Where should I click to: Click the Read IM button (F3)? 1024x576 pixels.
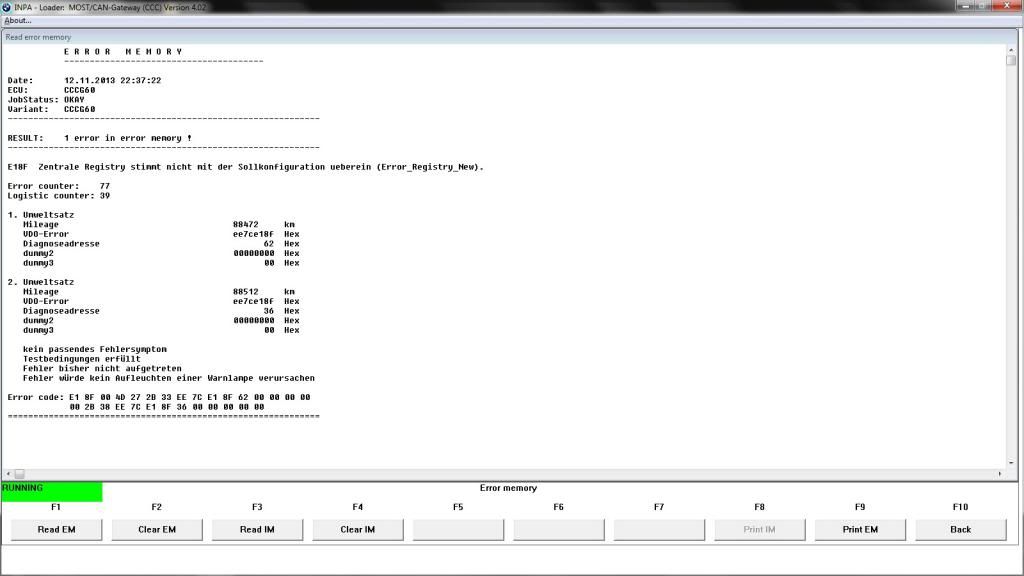click(256, 529)
